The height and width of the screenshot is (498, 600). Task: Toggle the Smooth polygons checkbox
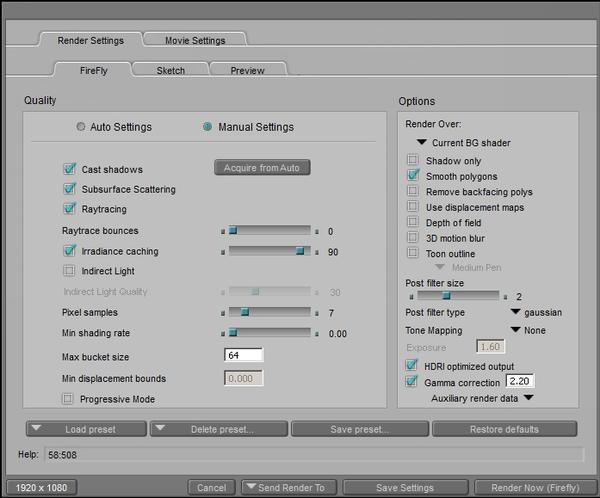point(413,175)
